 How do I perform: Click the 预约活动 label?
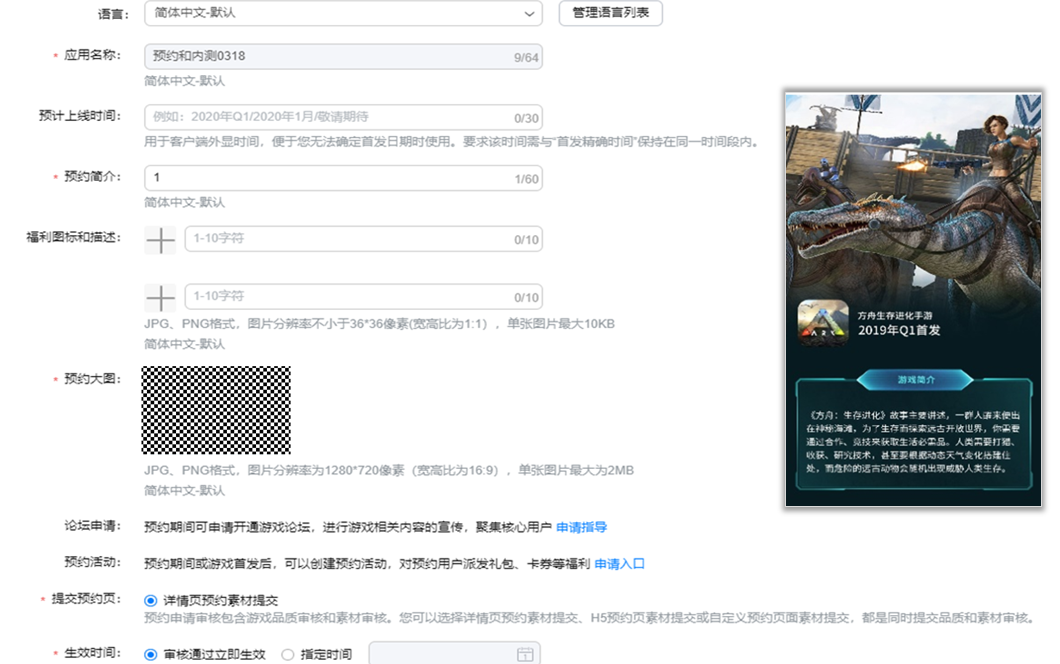(x=93, y=563)
